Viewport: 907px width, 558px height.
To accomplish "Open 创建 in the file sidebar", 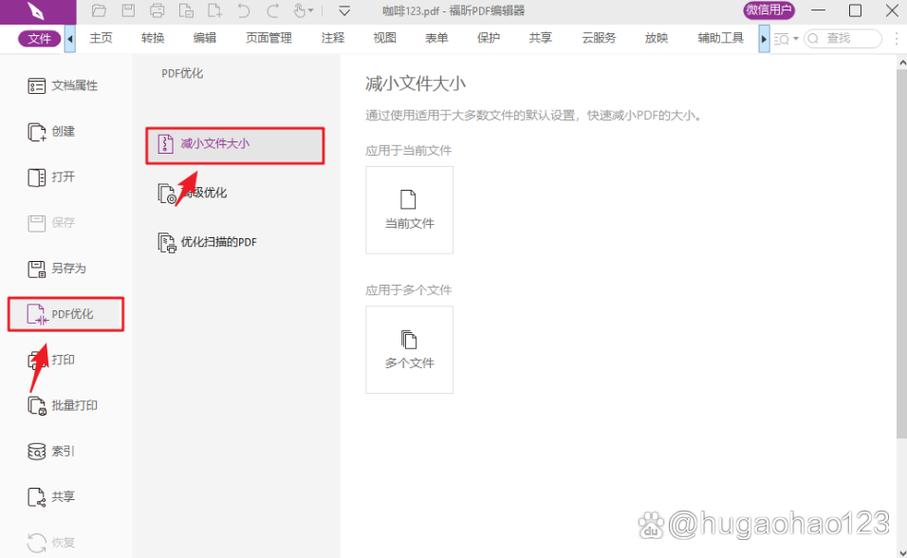I will [x=51, y=132].
